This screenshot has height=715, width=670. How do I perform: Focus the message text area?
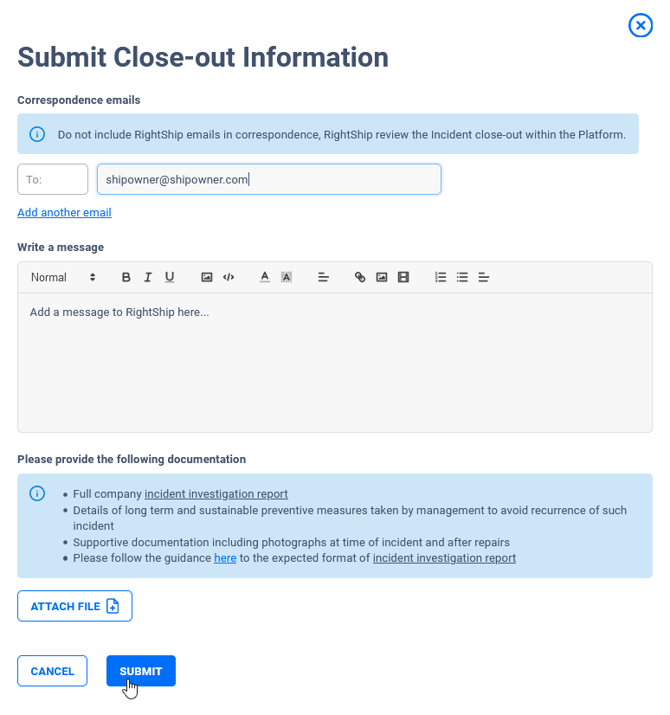click(334, 362)
